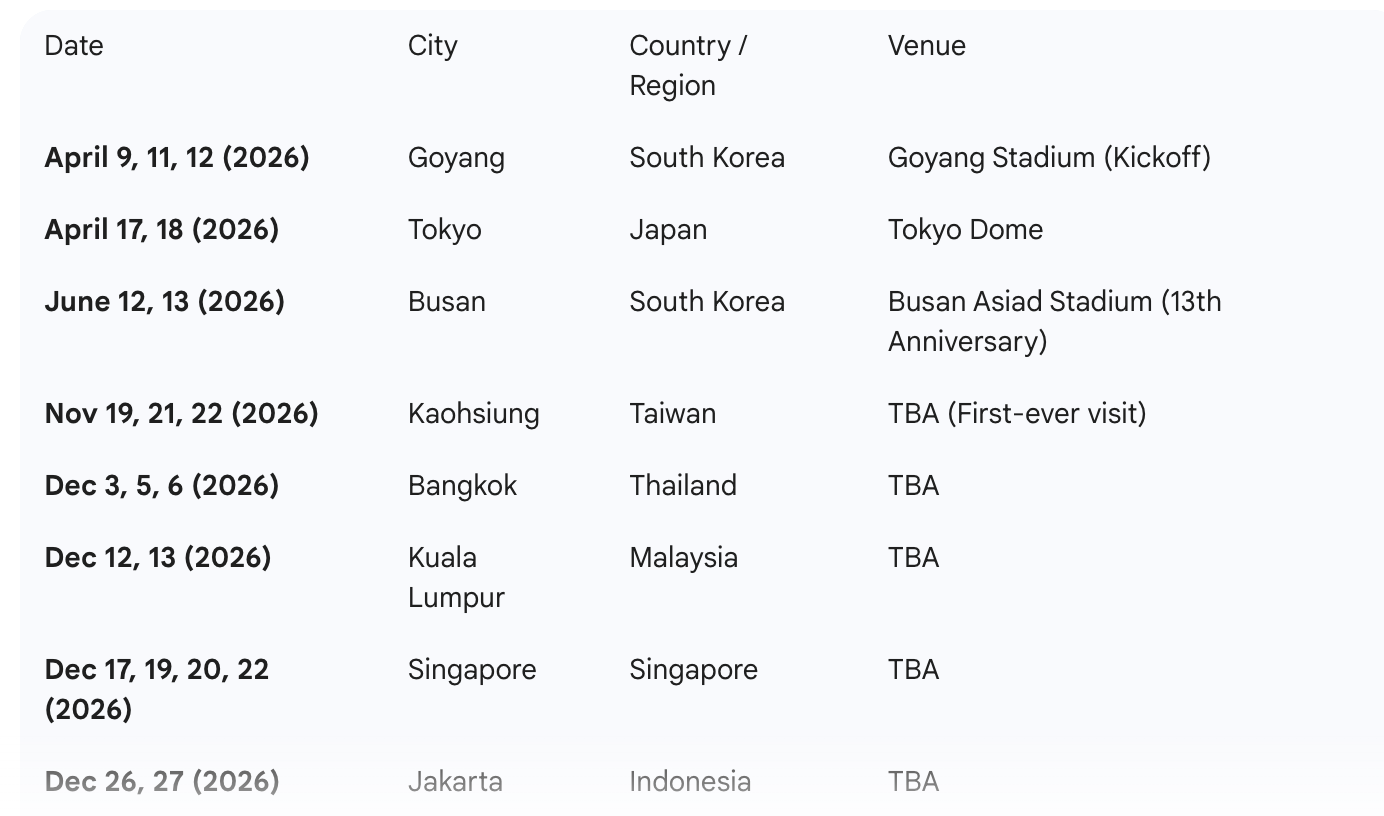Select the Goyang Stadium (Kickoff) venue cell

point(1049,158)
